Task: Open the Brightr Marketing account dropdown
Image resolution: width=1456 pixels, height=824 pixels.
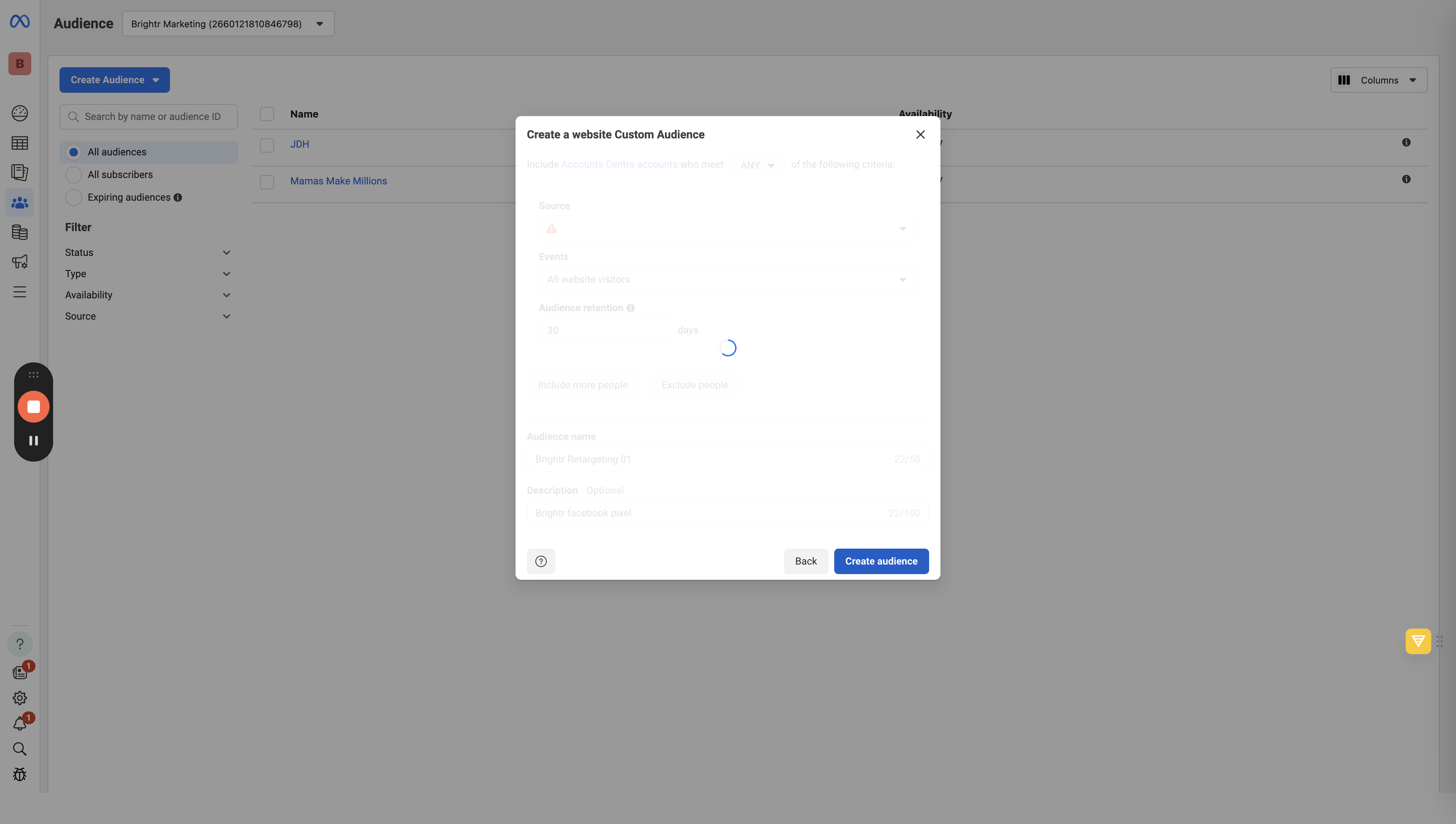Action: tap(228, 24)
